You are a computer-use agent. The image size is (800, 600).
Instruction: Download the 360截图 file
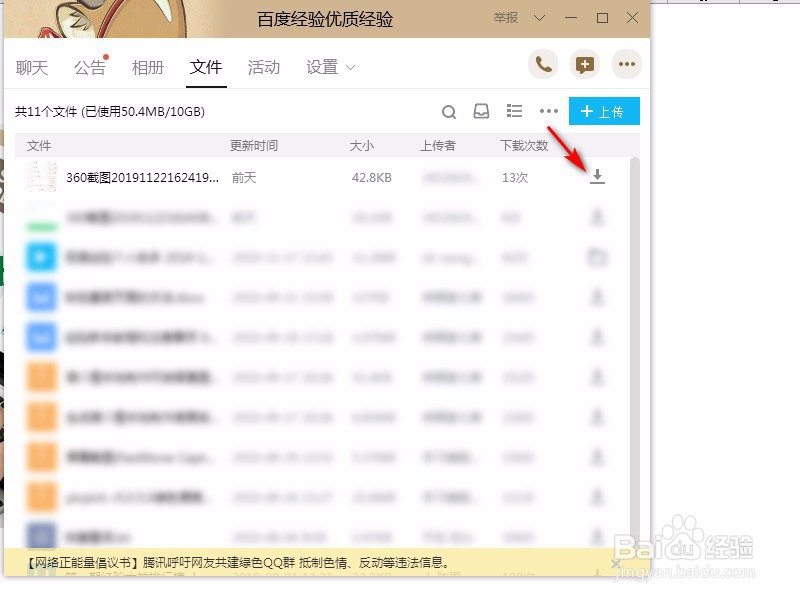[x=597, y=177]
